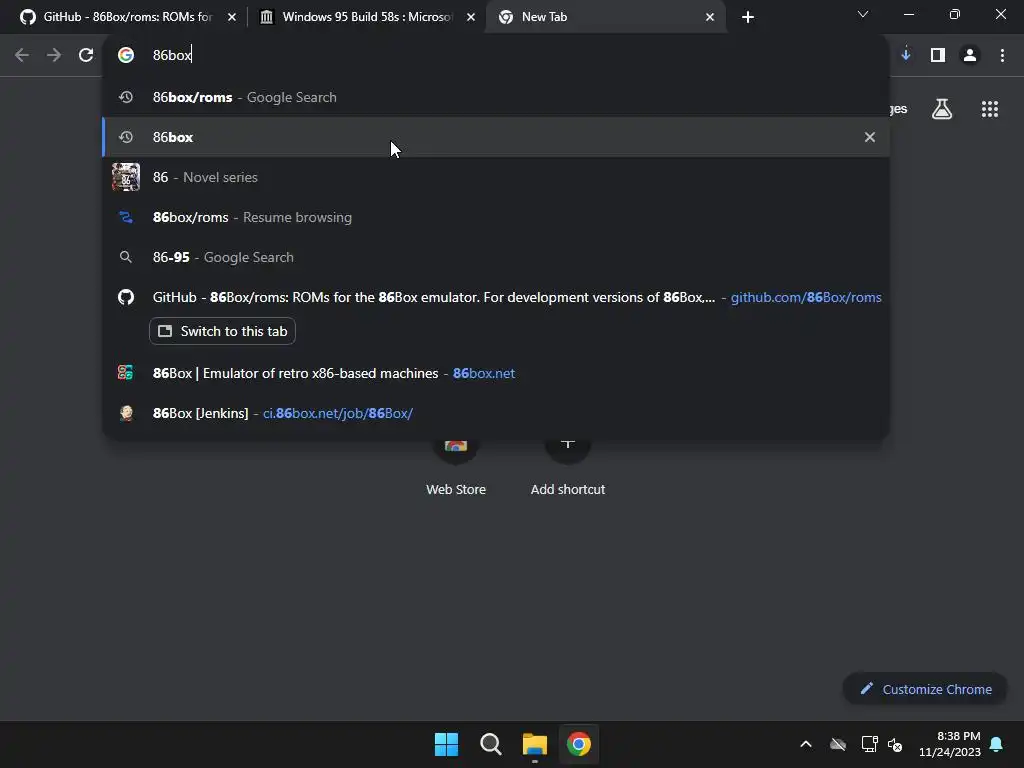
Task: Remove the 86box history suggestion
Action: 870,137
